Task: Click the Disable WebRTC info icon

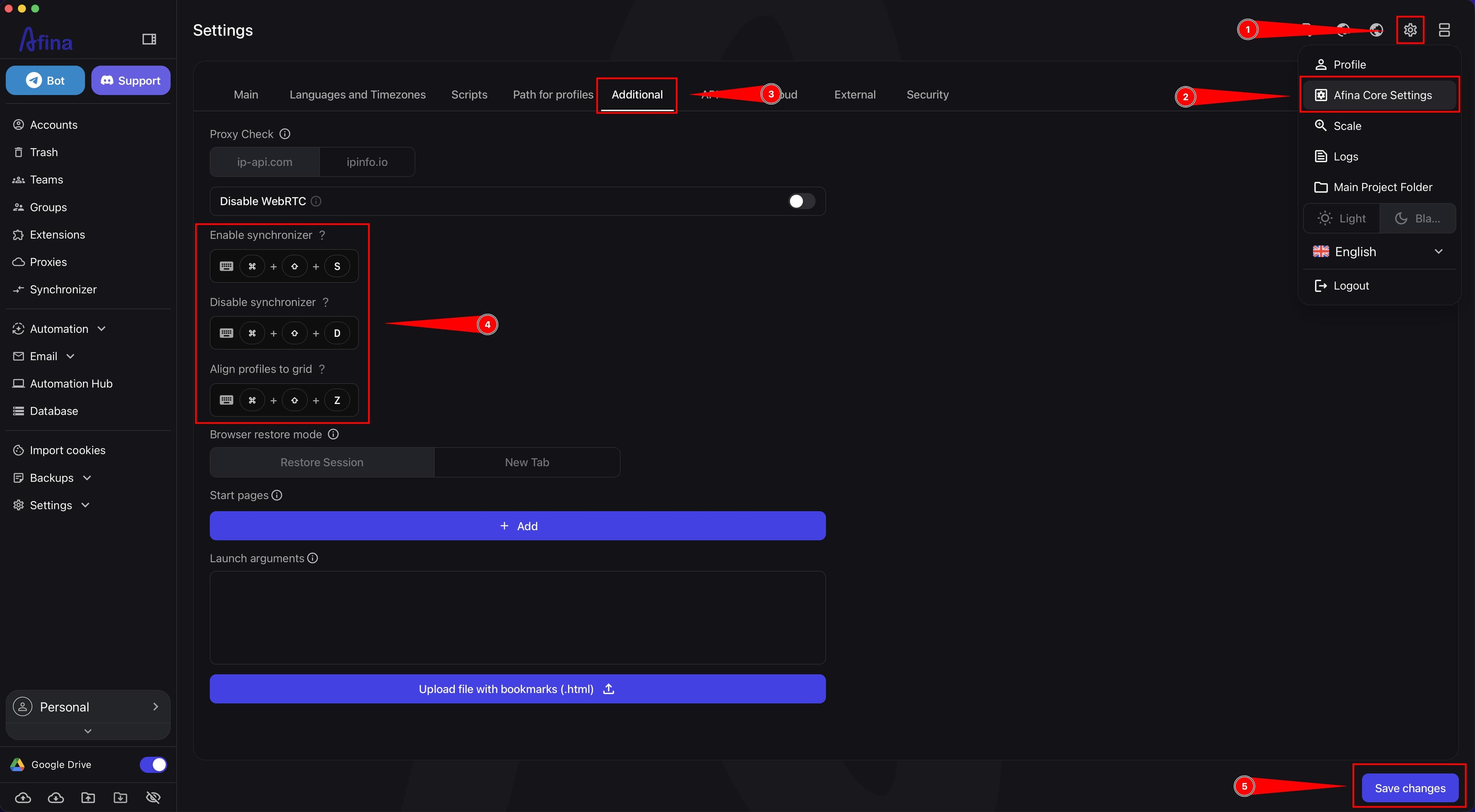Action: coord(315,201)
